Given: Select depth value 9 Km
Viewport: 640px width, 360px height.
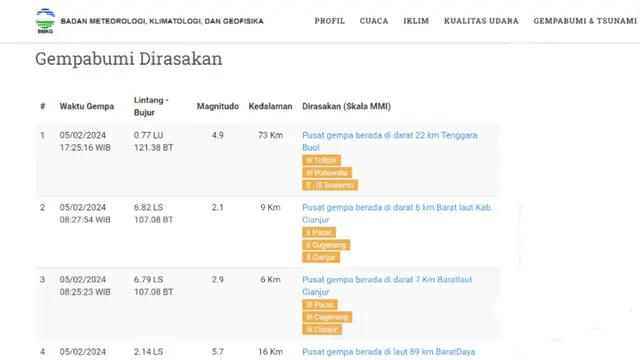Looking at the screenshot, I should [x=270, y=207].
